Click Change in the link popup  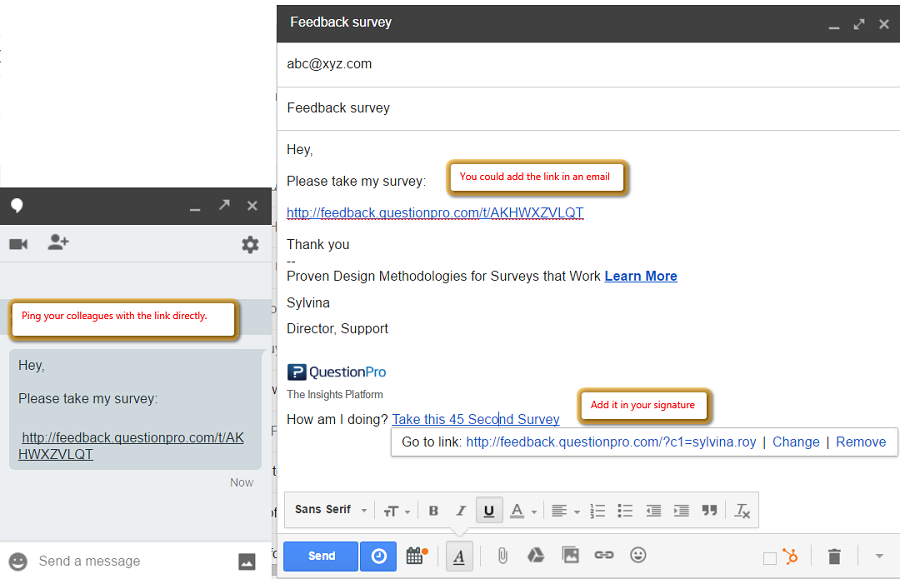[x=795, y=442]
